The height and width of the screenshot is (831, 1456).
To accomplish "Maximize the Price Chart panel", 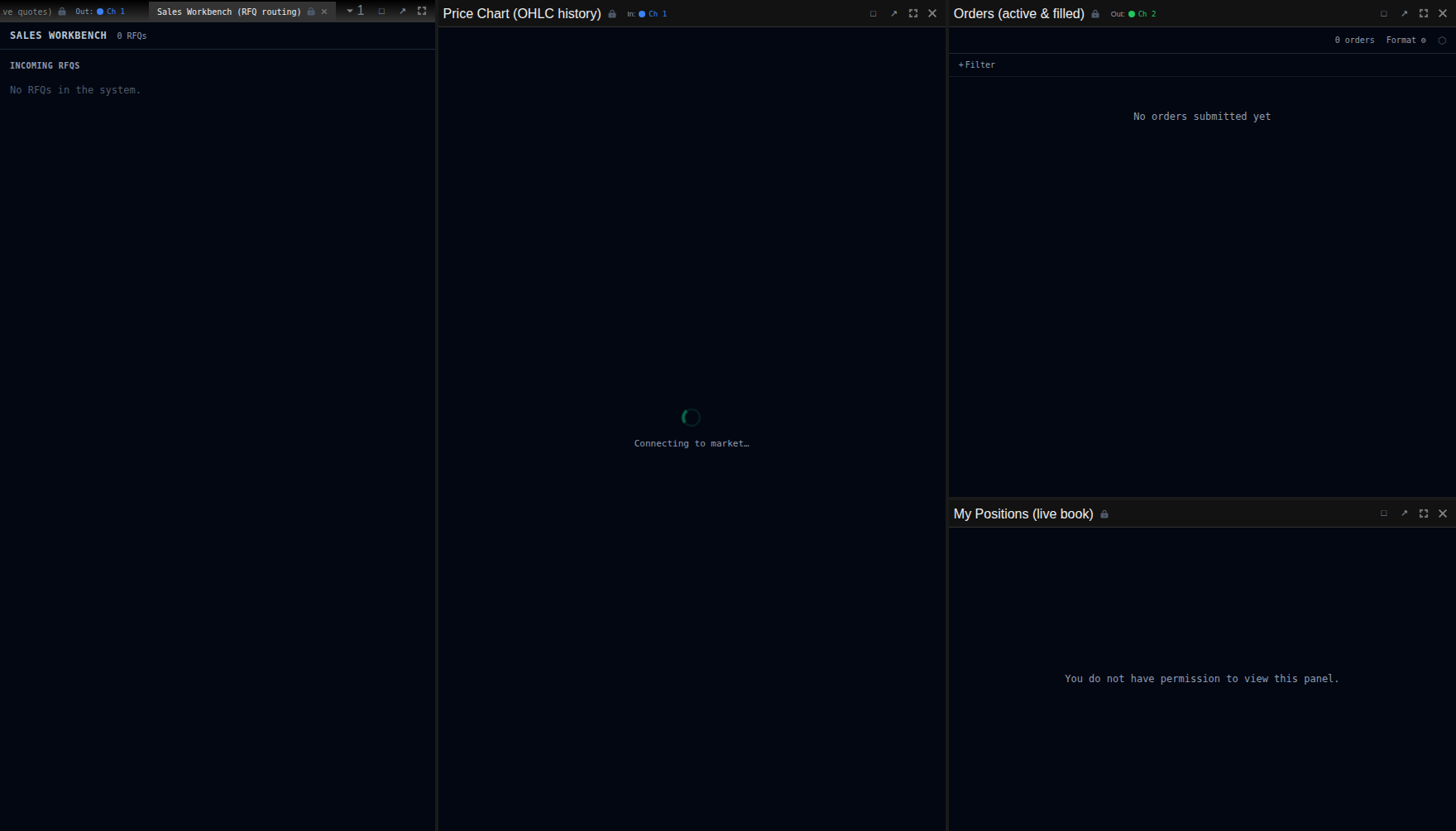I will [913, 14].
